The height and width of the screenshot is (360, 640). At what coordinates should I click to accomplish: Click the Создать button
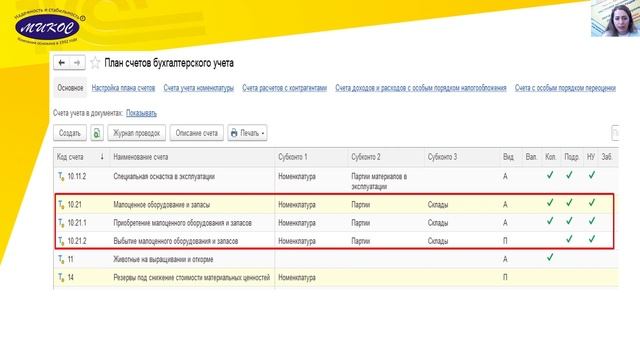70,133
